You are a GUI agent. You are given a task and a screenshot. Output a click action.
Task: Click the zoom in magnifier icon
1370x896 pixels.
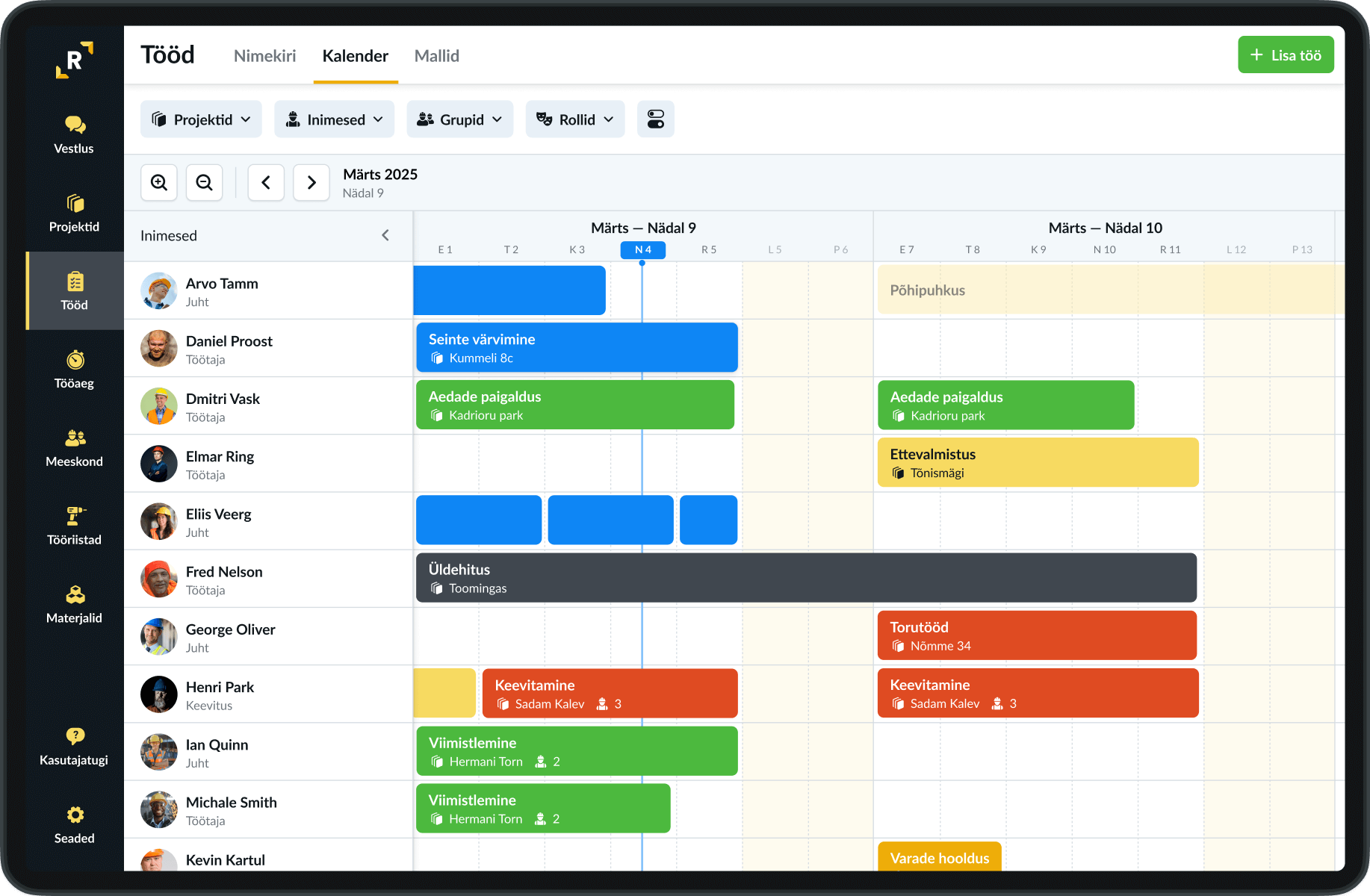159,182
